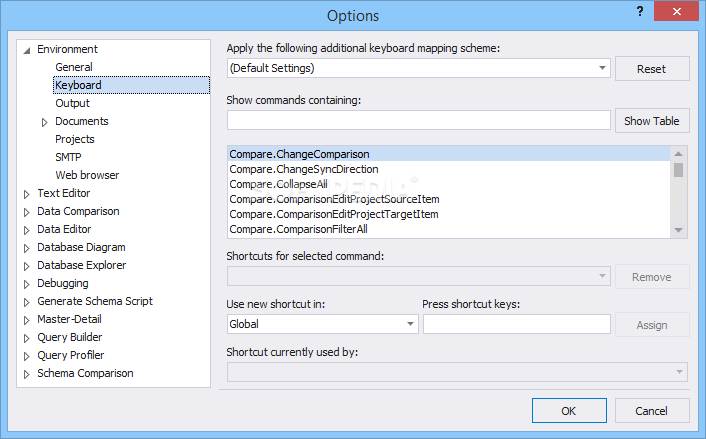Open the keyboard mapping scheme dropdown
This screenshot has height=439, width=706.
coord(602,68)
